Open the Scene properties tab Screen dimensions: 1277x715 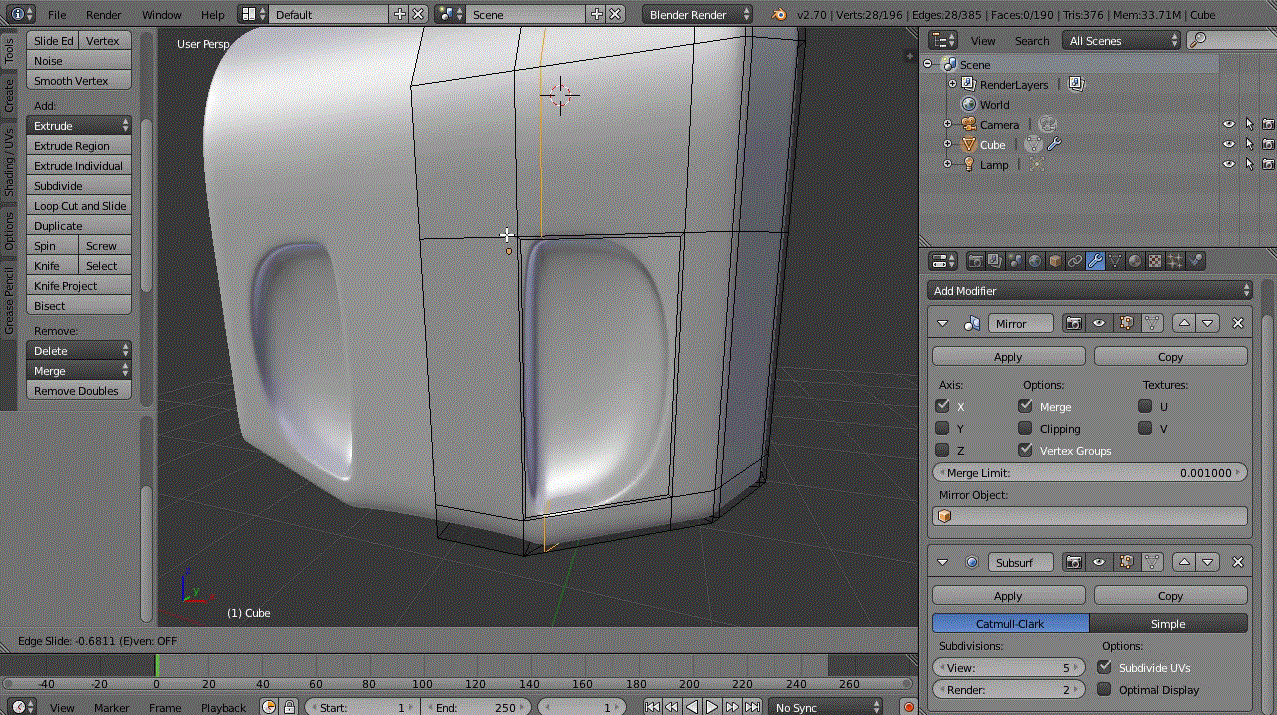click(x=1015, y=261)
